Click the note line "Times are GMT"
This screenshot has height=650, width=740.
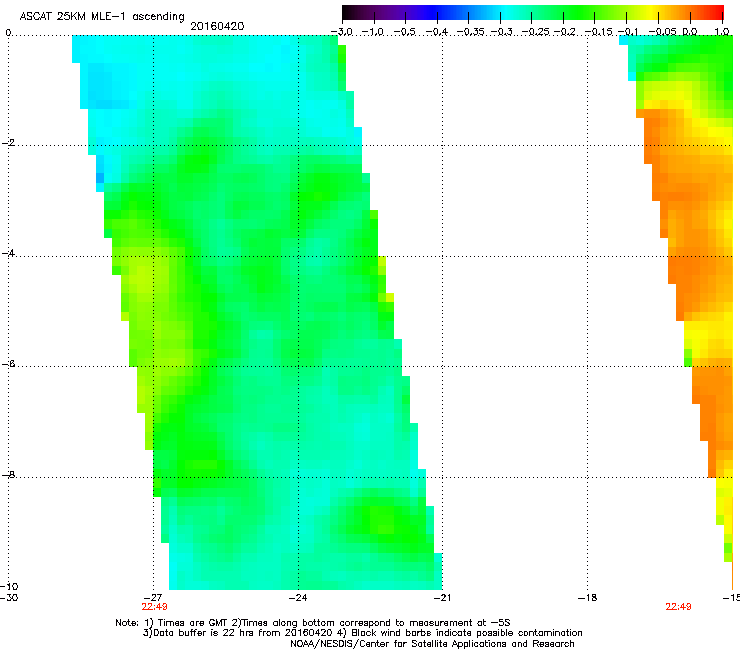click(313, 623)
